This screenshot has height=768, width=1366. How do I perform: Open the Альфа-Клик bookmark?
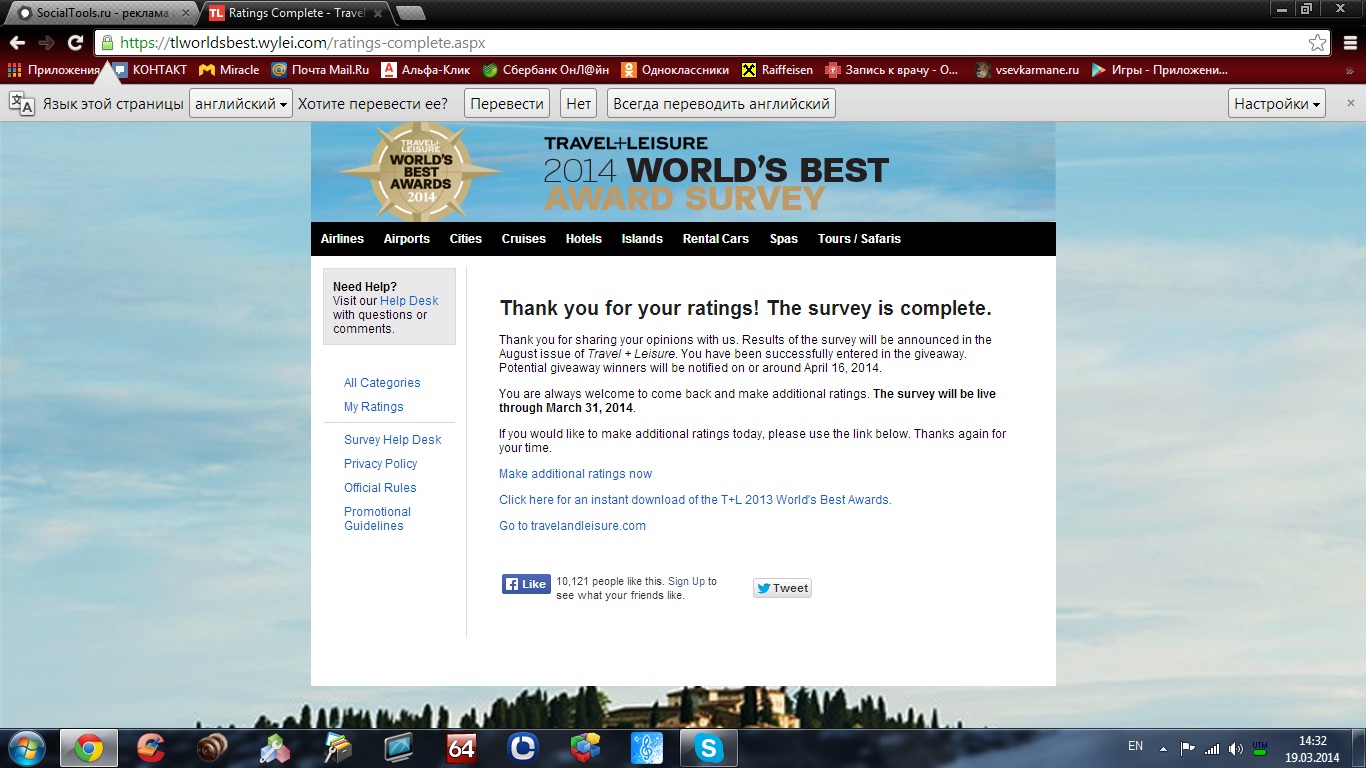click(x=426, y=70)
